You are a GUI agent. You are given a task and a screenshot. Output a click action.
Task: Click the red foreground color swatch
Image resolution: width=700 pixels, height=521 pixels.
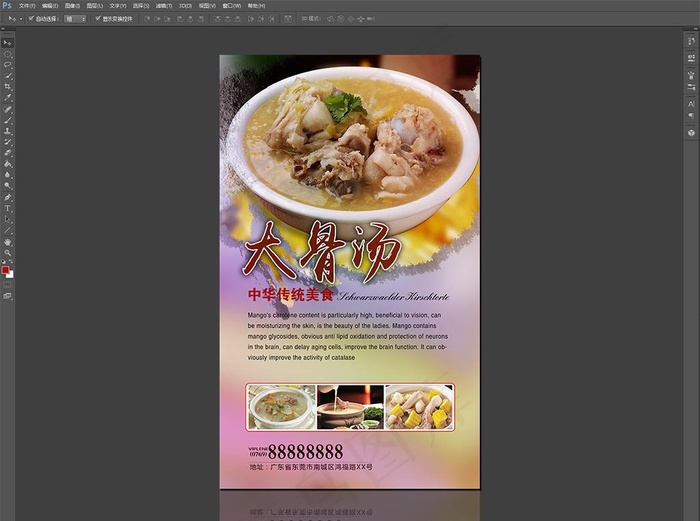click(5, 270)
